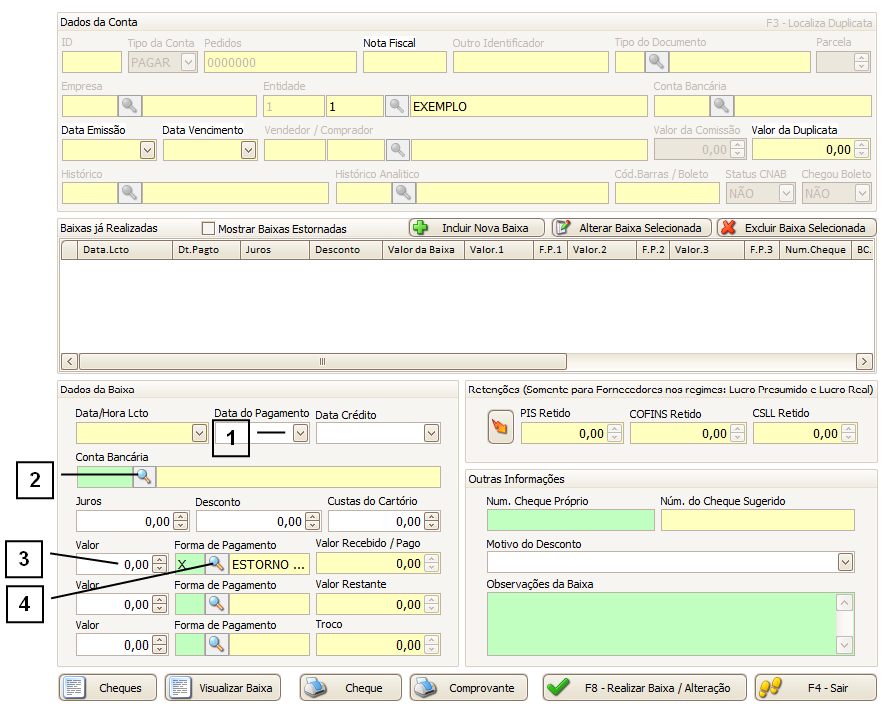Viewport: 884px width, 710px height.
Task: Click the Data.Lcto column header
Action: pos(105,250)
